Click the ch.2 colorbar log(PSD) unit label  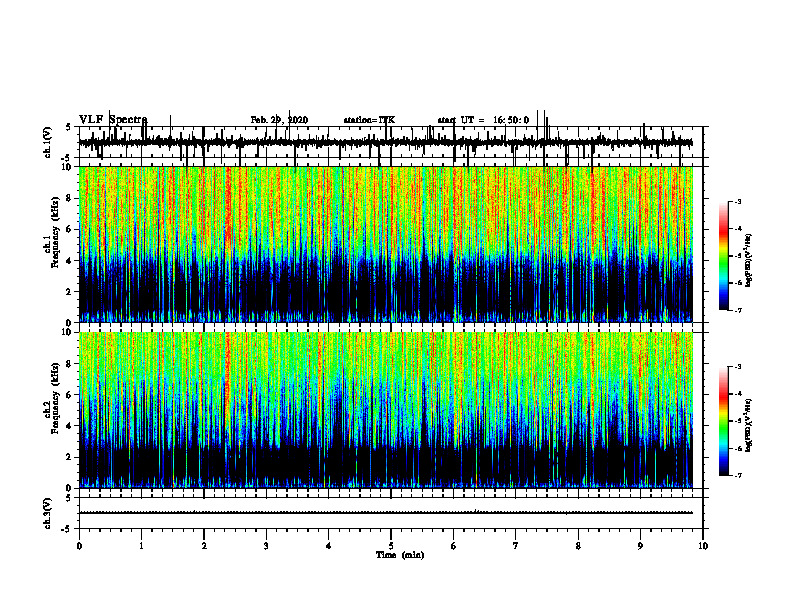point(749,425)
